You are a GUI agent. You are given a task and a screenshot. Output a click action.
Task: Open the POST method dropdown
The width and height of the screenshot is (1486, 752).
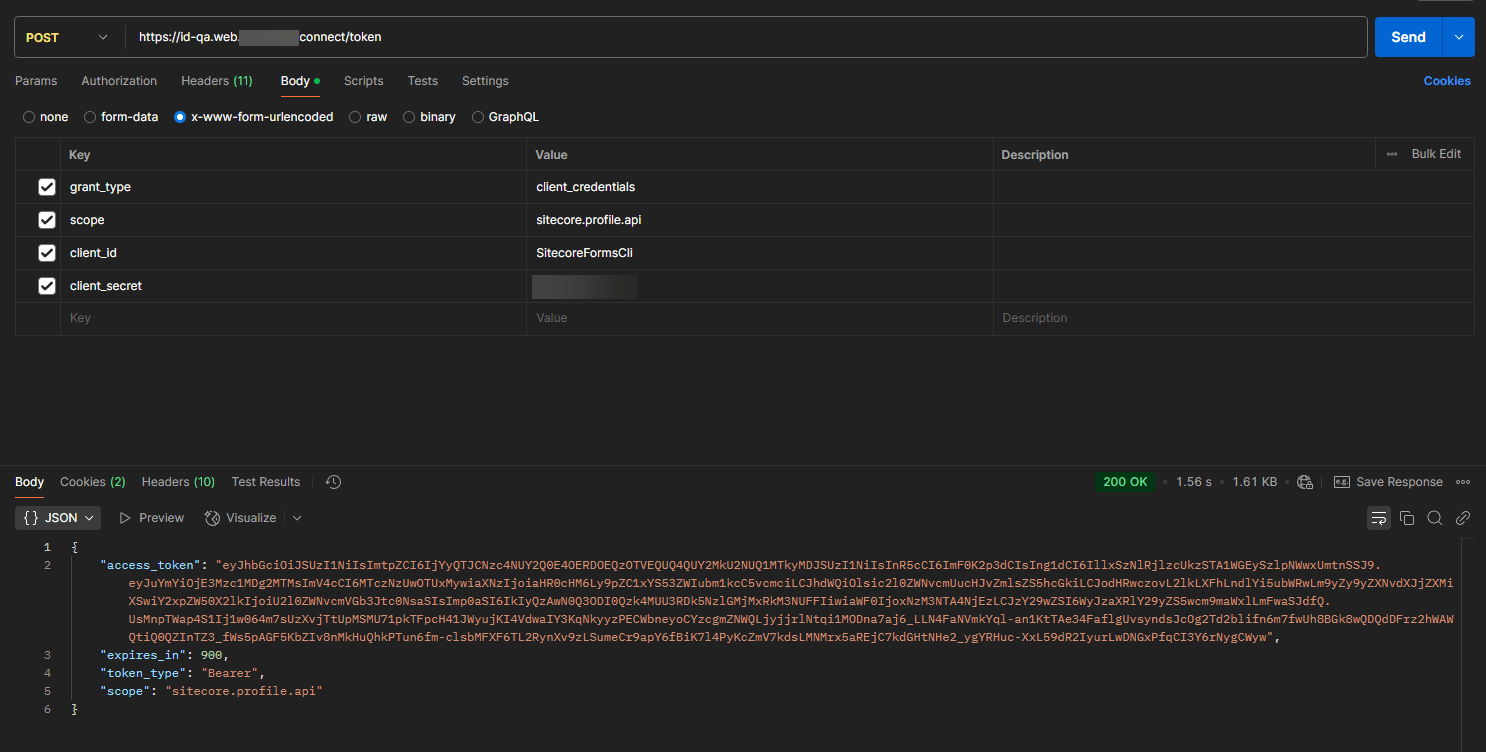[66, 37]
